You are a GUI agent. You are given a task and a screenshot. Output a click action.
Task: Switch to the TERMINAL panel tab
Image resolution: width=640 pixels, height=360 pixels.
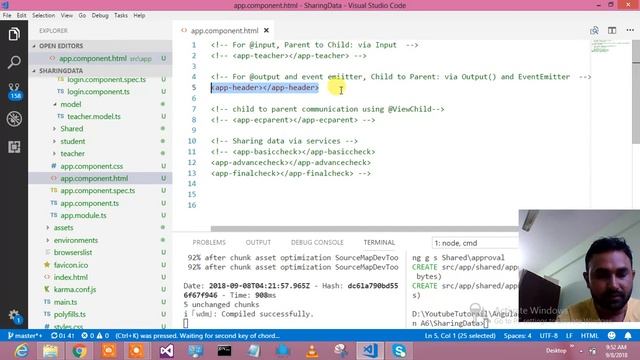coord(379,242)
